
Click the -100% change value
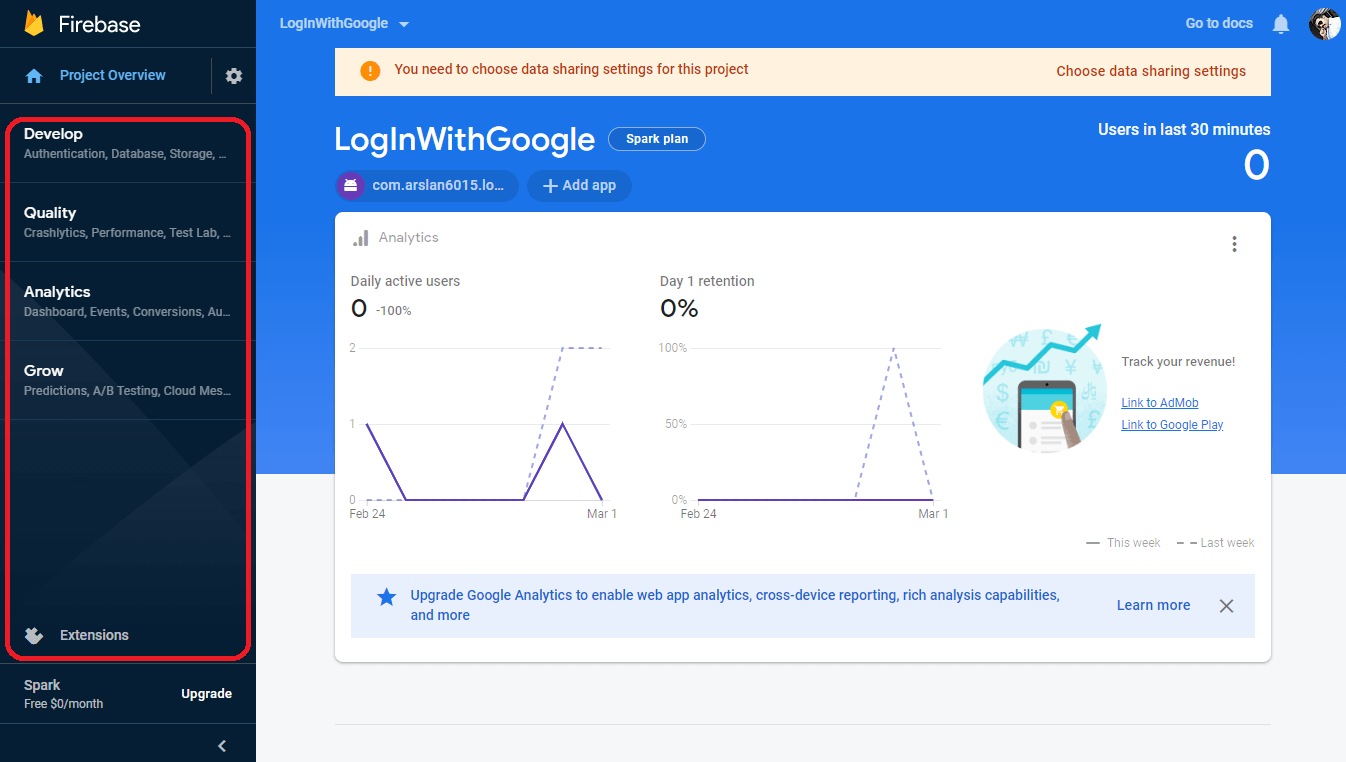[393, 311]
